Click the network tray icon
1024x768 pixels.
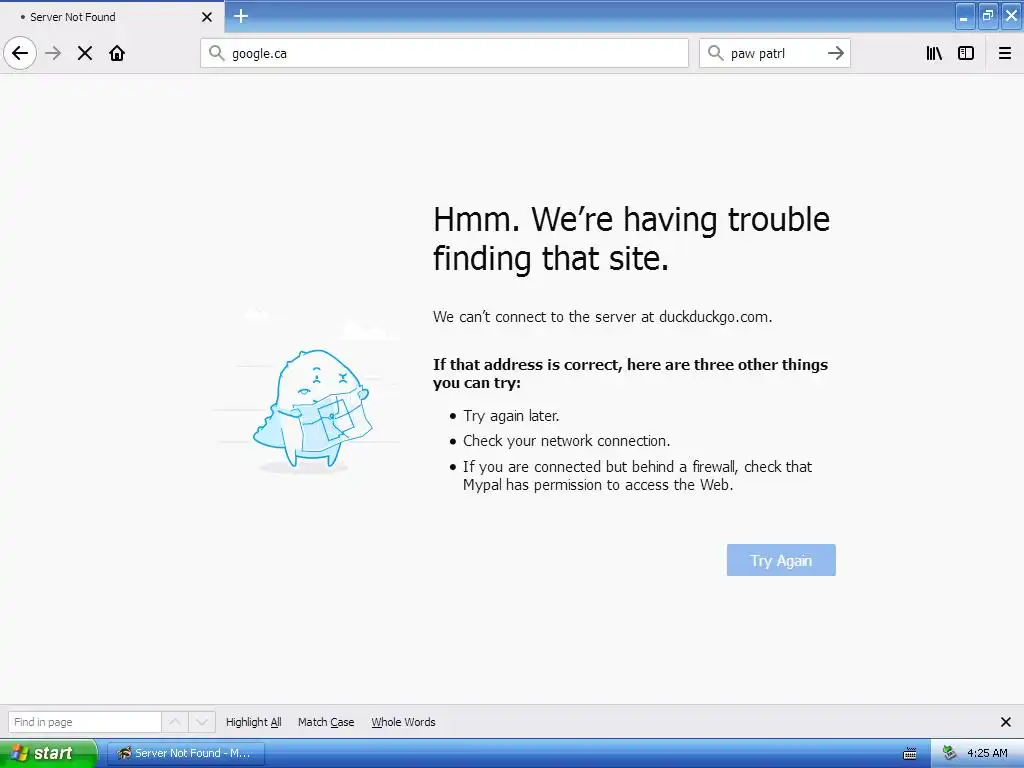coord(950,753)
